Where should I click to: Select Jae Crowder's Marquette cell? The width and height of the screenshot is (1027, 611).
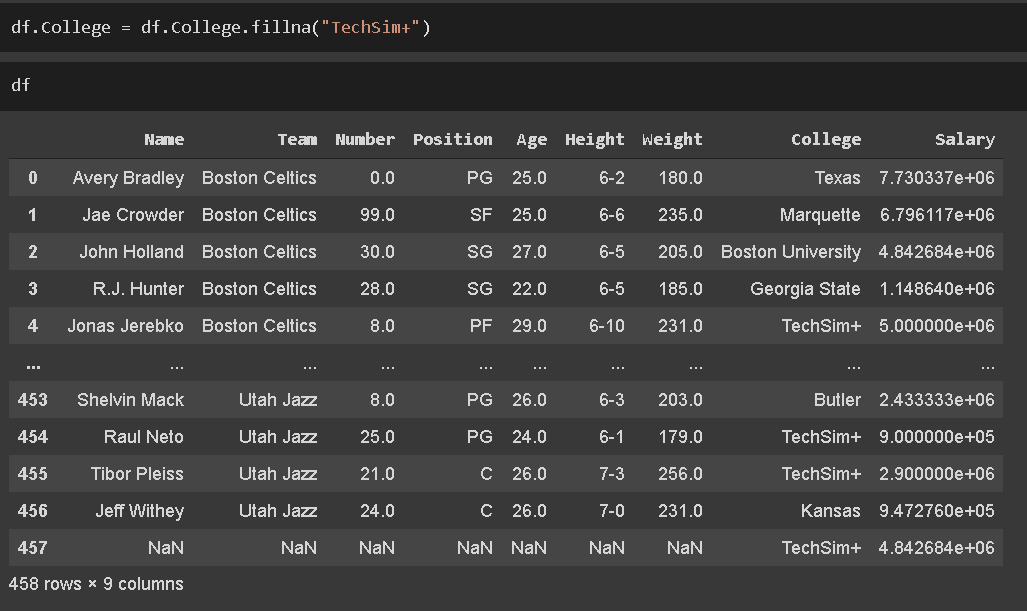819,215
